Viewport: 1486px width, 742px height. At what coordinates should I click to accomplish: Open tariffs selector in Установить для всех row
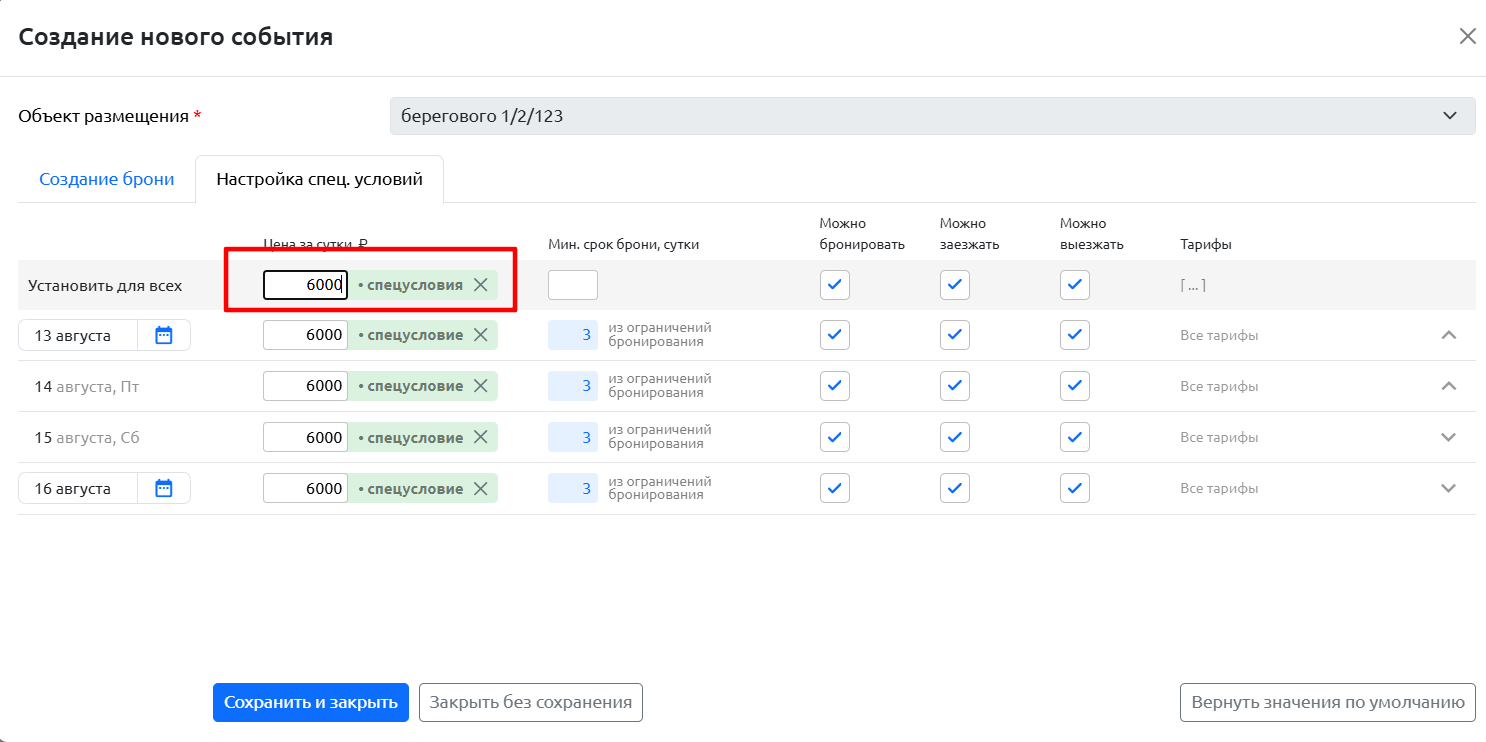(x=1193, y=285)
